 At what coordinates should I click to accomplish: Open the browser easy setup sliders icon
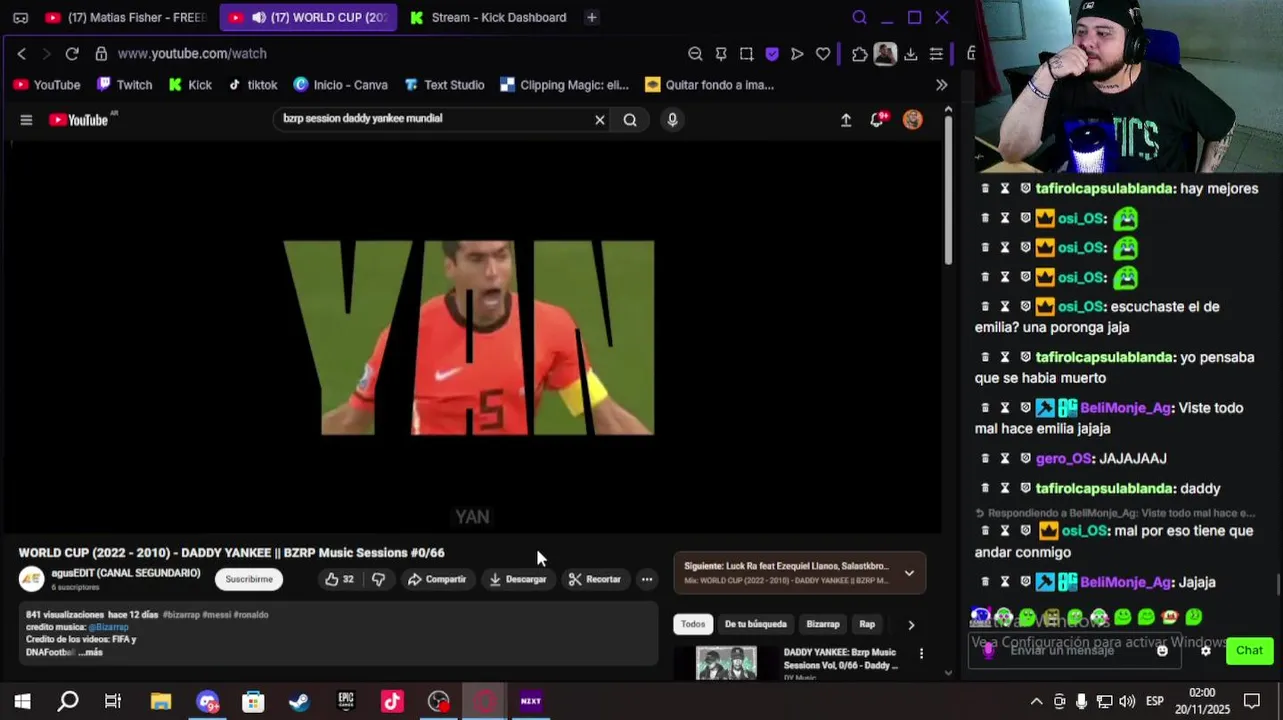pos(936,54)
